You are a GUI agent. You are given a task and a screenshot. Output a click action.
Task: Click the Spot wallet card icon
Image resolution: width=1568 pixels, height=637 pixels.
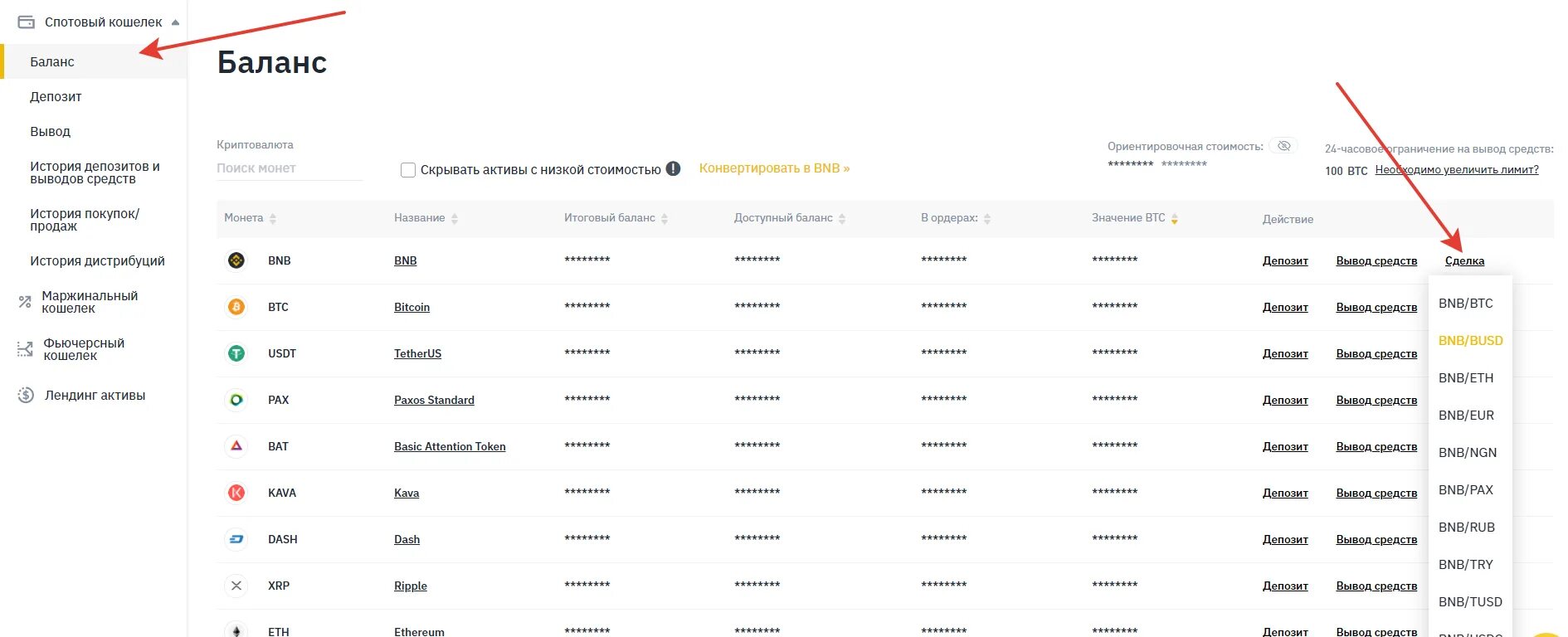27,22
